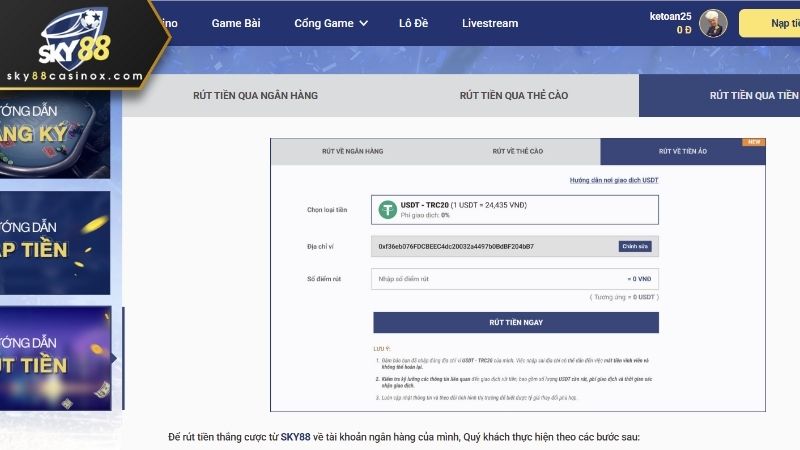
Task: Open the Hướng dẫn đăng ký banner
Action: (x=55, y=134)
